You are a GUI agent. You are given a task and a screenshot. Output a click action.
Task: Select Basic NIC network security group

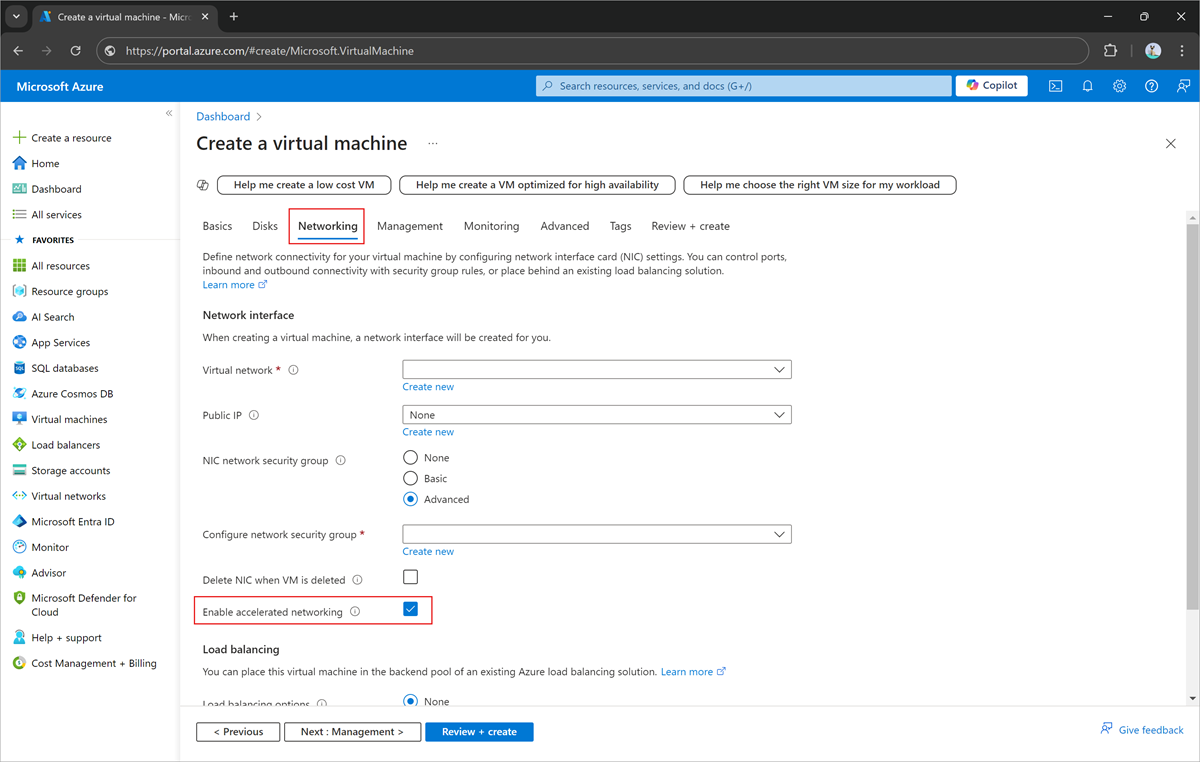click(410, 479)
